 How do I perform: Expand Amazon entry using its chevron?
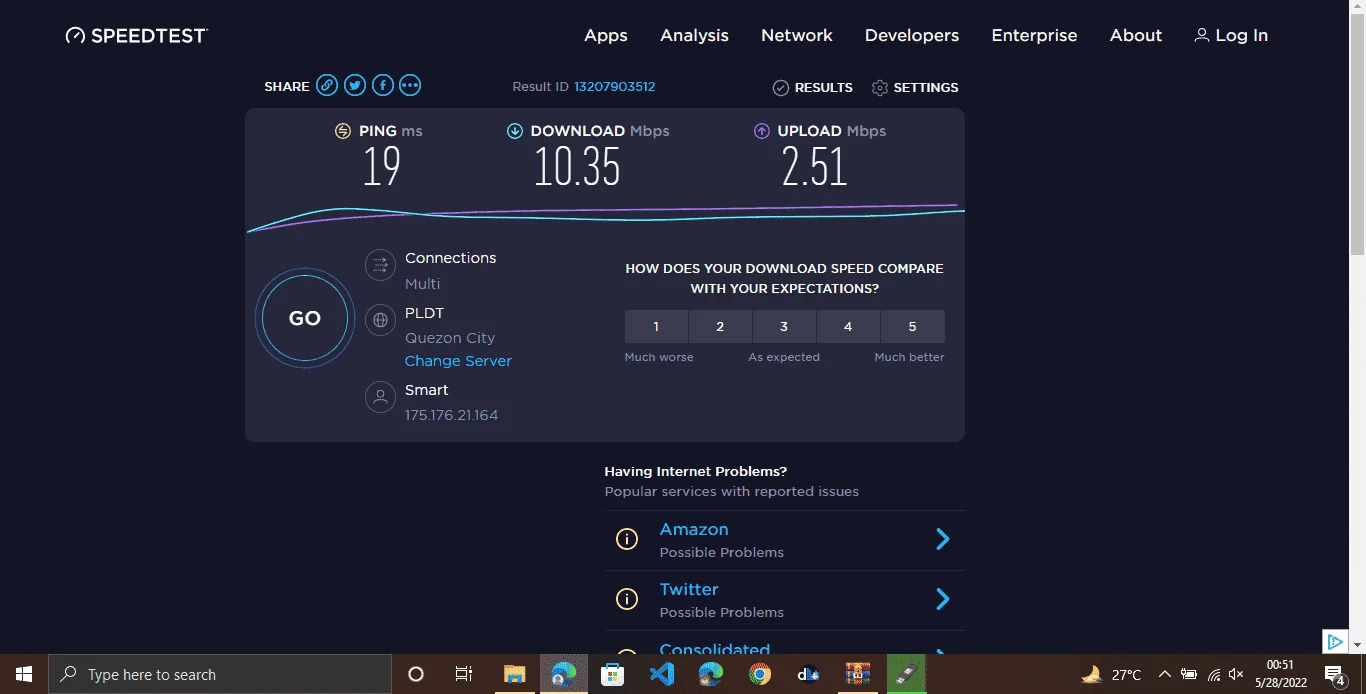pos(942,540)
